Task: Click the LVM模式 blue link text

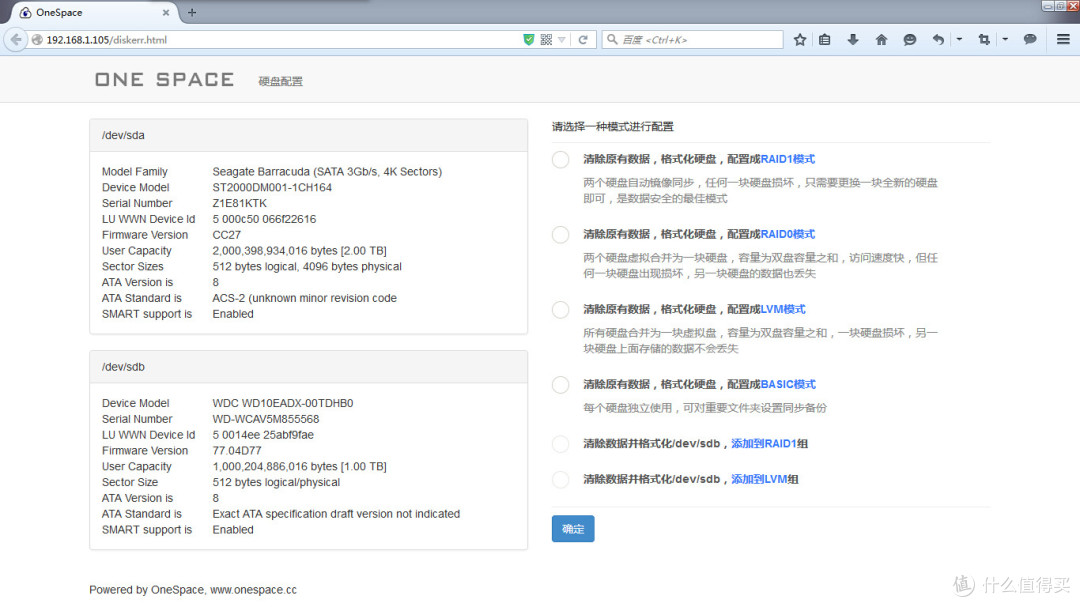Action: (783, 309)
